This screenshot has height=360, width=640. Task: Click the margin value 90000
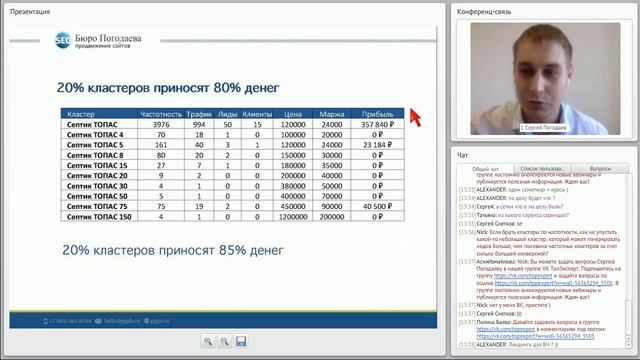(331, 206)
